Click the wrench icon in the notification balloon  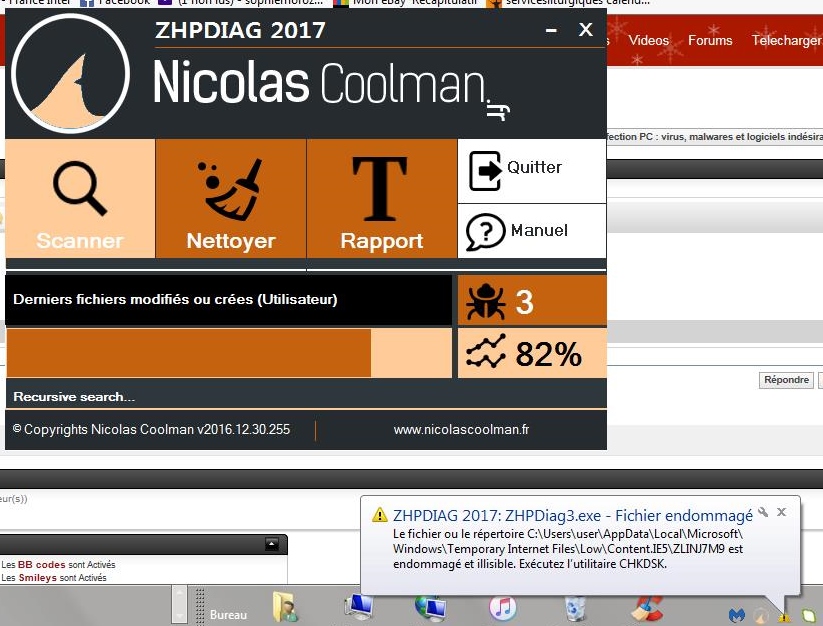click(x=763, y=512)
